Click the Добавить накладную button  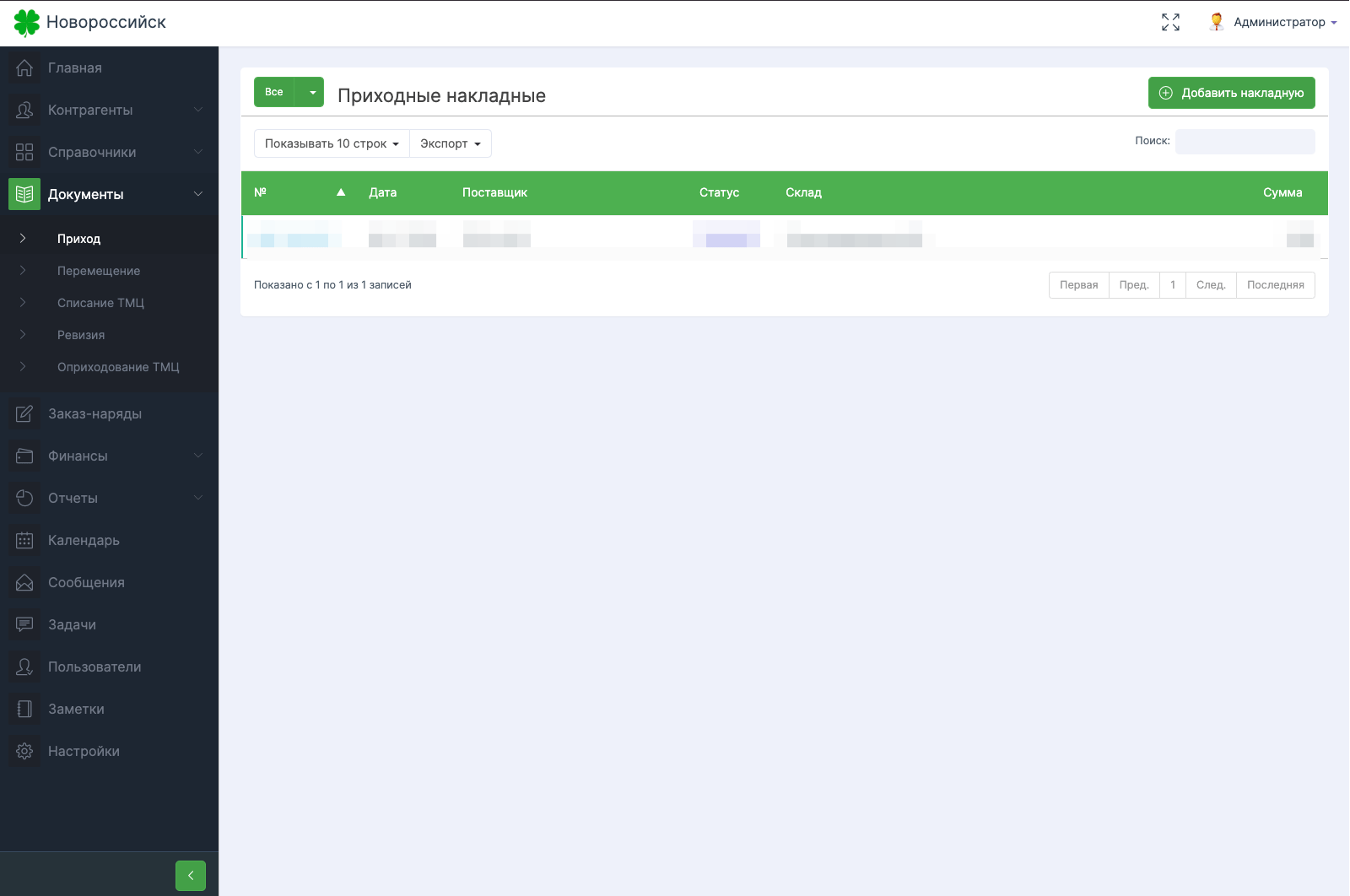[x=1231, y=93]
